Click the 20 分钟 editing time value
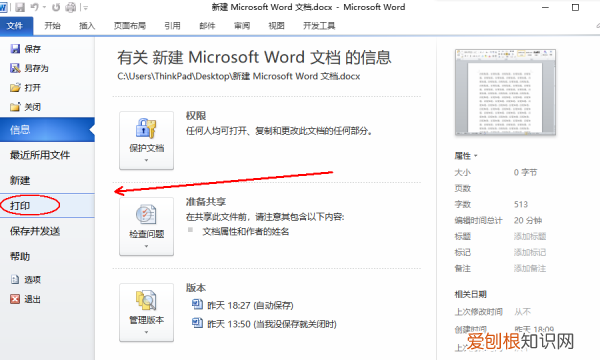 click(x=528, y=220)
